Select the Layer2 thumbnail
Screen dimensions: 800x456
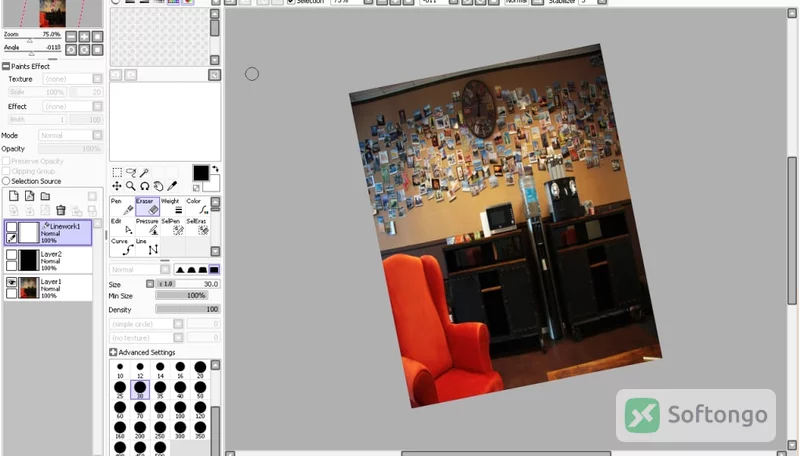click(x=29, y=260)
